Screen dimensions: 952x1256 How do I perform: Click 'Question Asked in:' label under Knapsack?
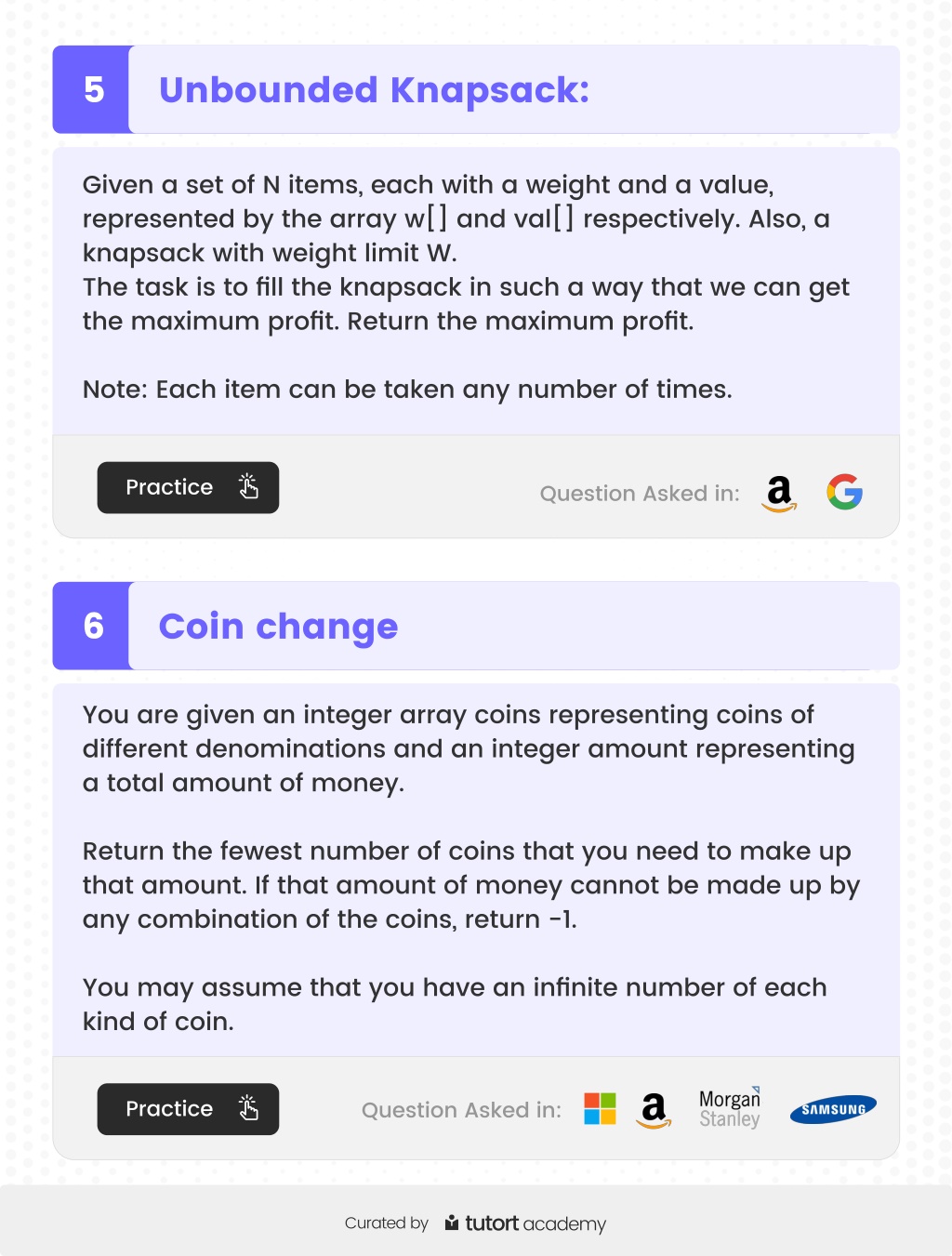640,494
